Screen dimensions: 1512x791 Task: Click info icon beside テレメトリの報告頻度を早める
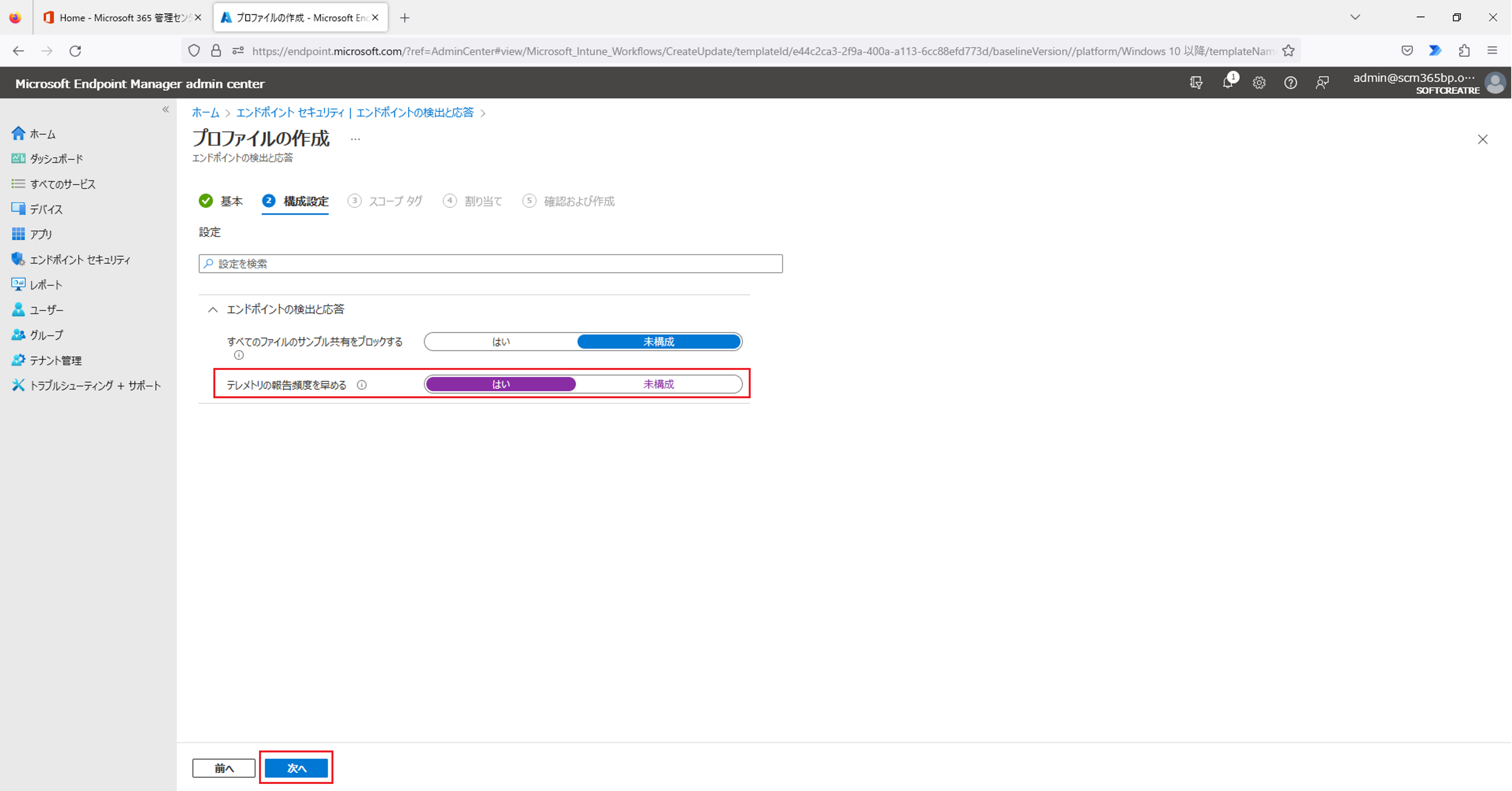pyautogui.click(x=361, y=385)
